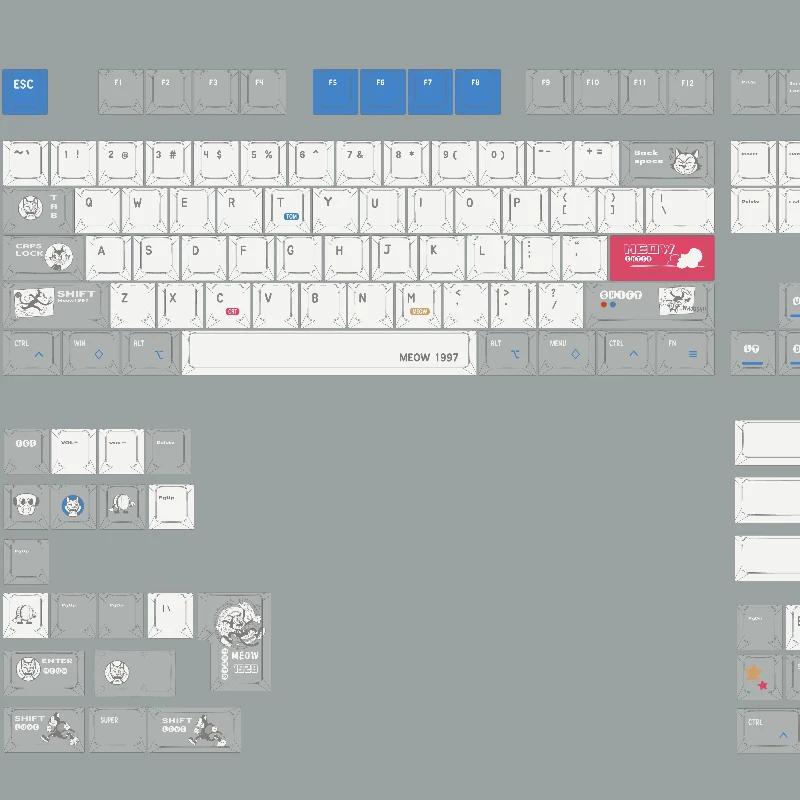Screen dimensions: 800x800
Task: Click the blue F7 keycap
Action: coord(430,92)
